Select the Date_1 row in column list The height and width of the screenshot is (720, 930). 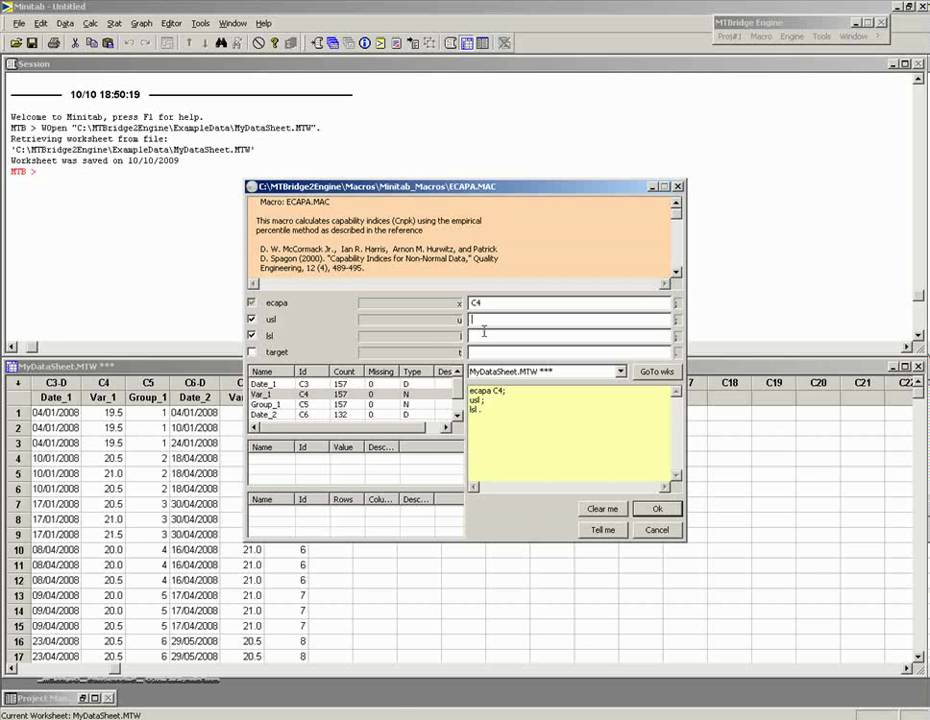350,384
